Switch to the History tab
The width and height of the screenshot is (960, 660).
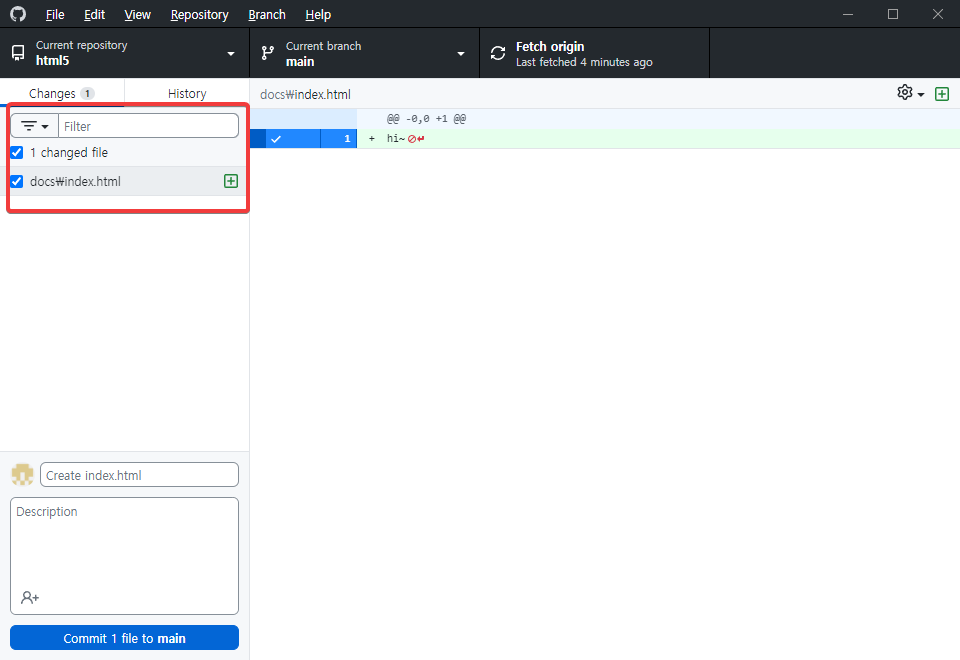click(186, 92)
